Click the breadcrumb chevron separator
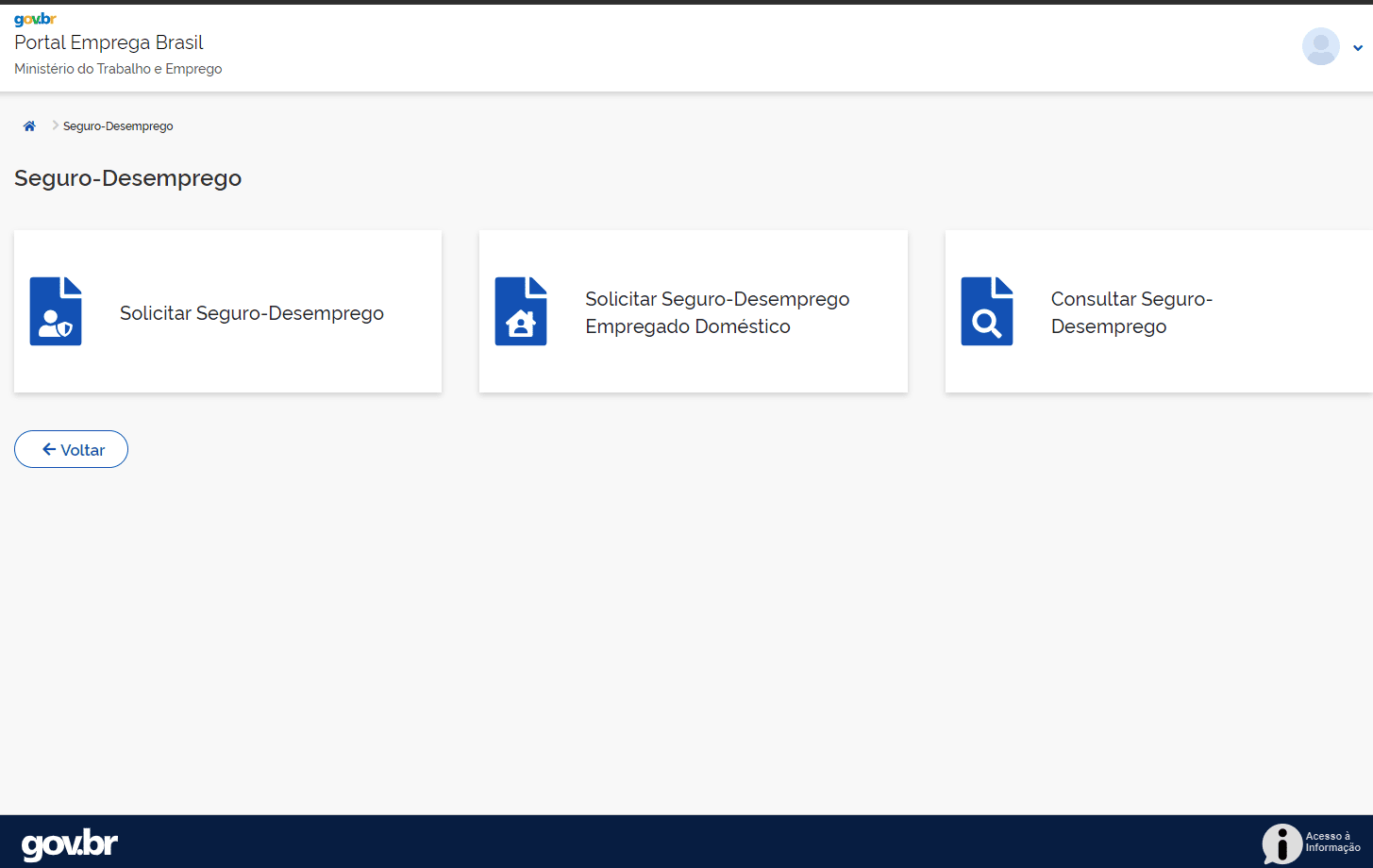This screenshot has width=1373, height=868. point(55,125)
